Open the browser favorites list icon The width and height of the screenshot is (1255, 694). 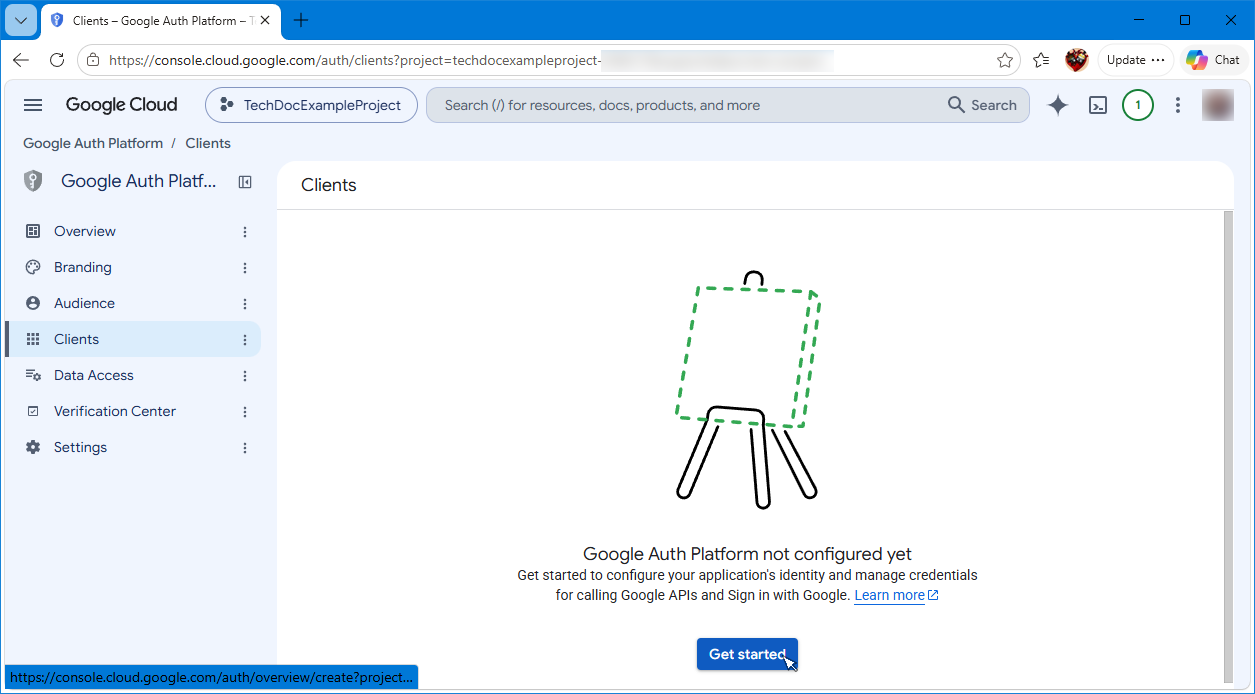[1041, 60]
